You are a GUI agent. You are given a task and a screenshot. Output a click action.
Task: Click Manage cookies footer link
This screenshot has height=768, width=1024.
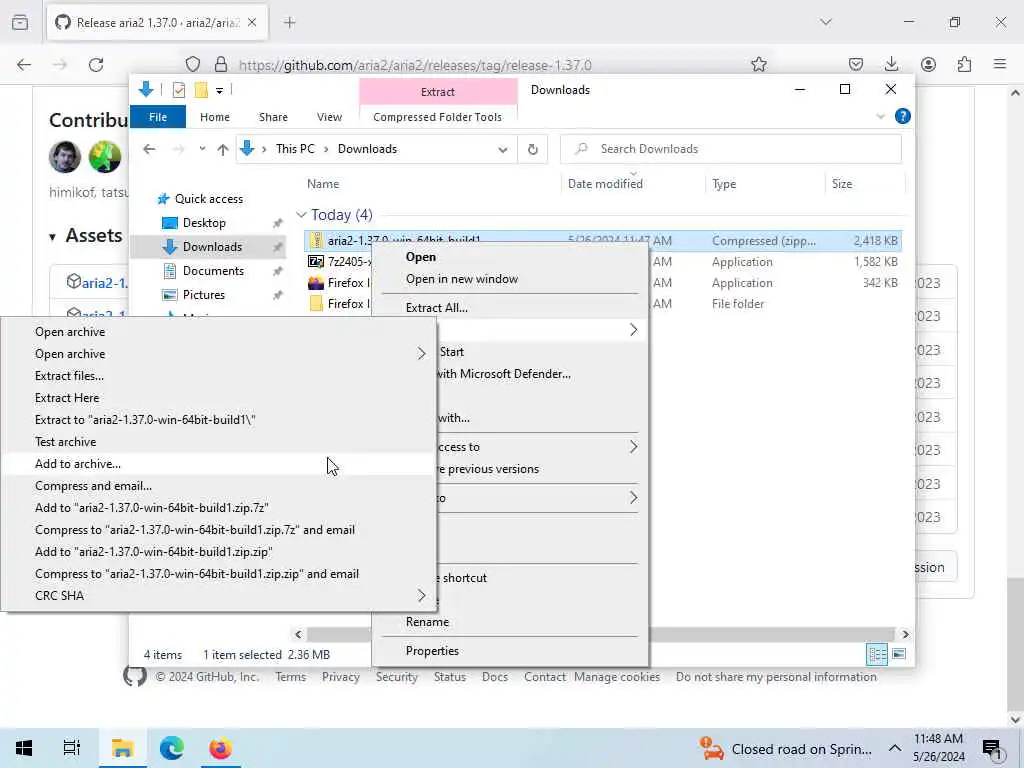pyautogui.click(x=617, y=677)
